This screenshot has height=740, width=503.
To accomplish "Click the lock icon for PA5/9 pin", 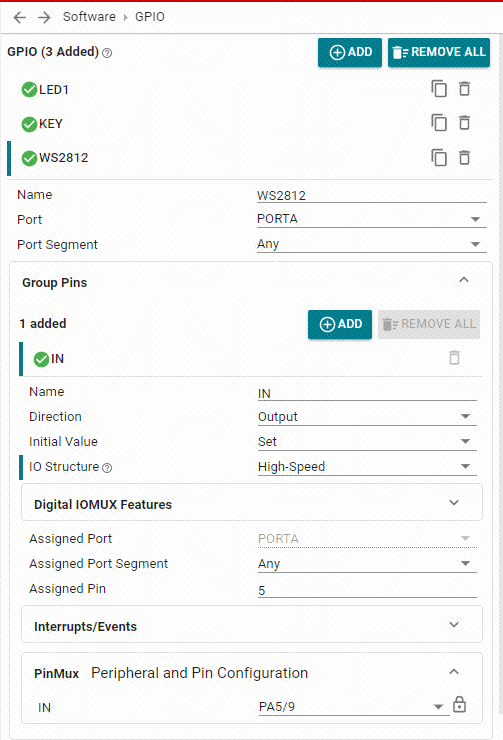I will (x=459, y=705).
